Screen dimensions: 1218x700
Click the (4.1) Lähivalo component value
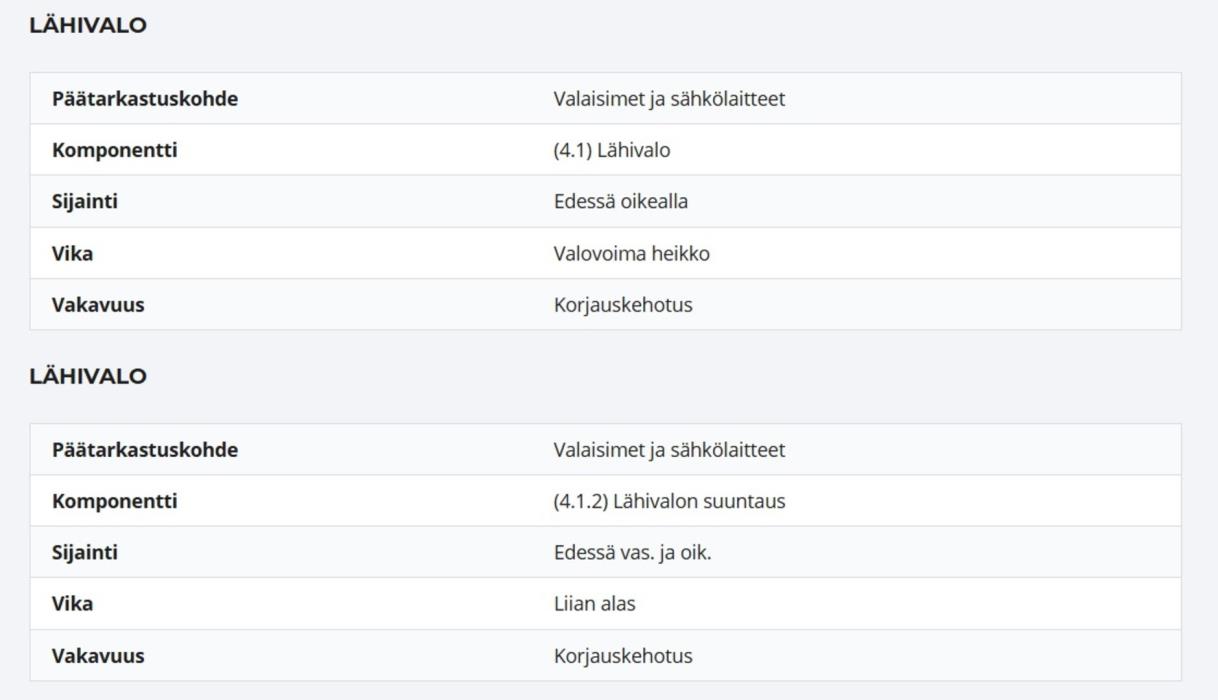pyautogui.click(x=612, y=151)
